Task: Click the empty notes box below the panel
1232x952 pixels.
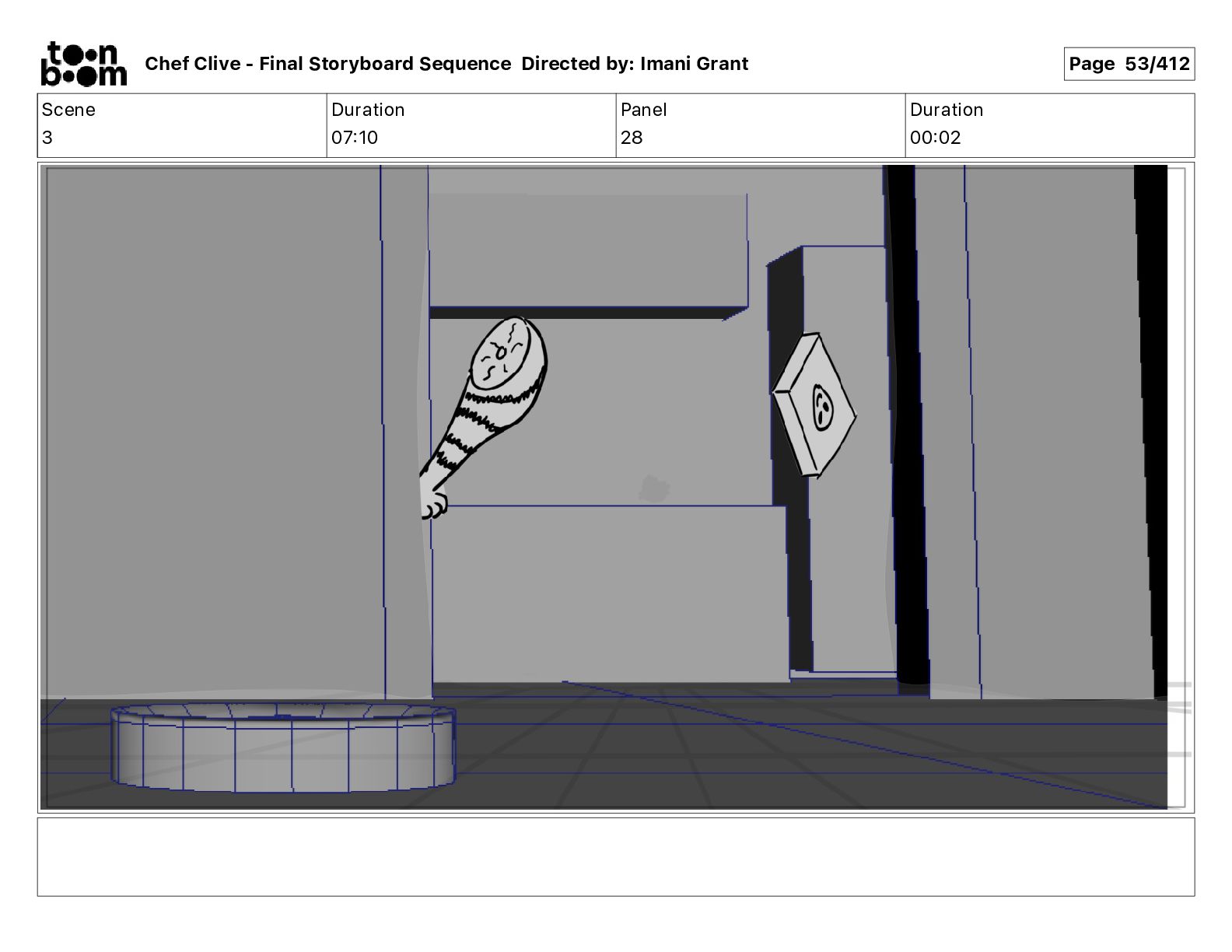Action: click(x=616, y=856)
